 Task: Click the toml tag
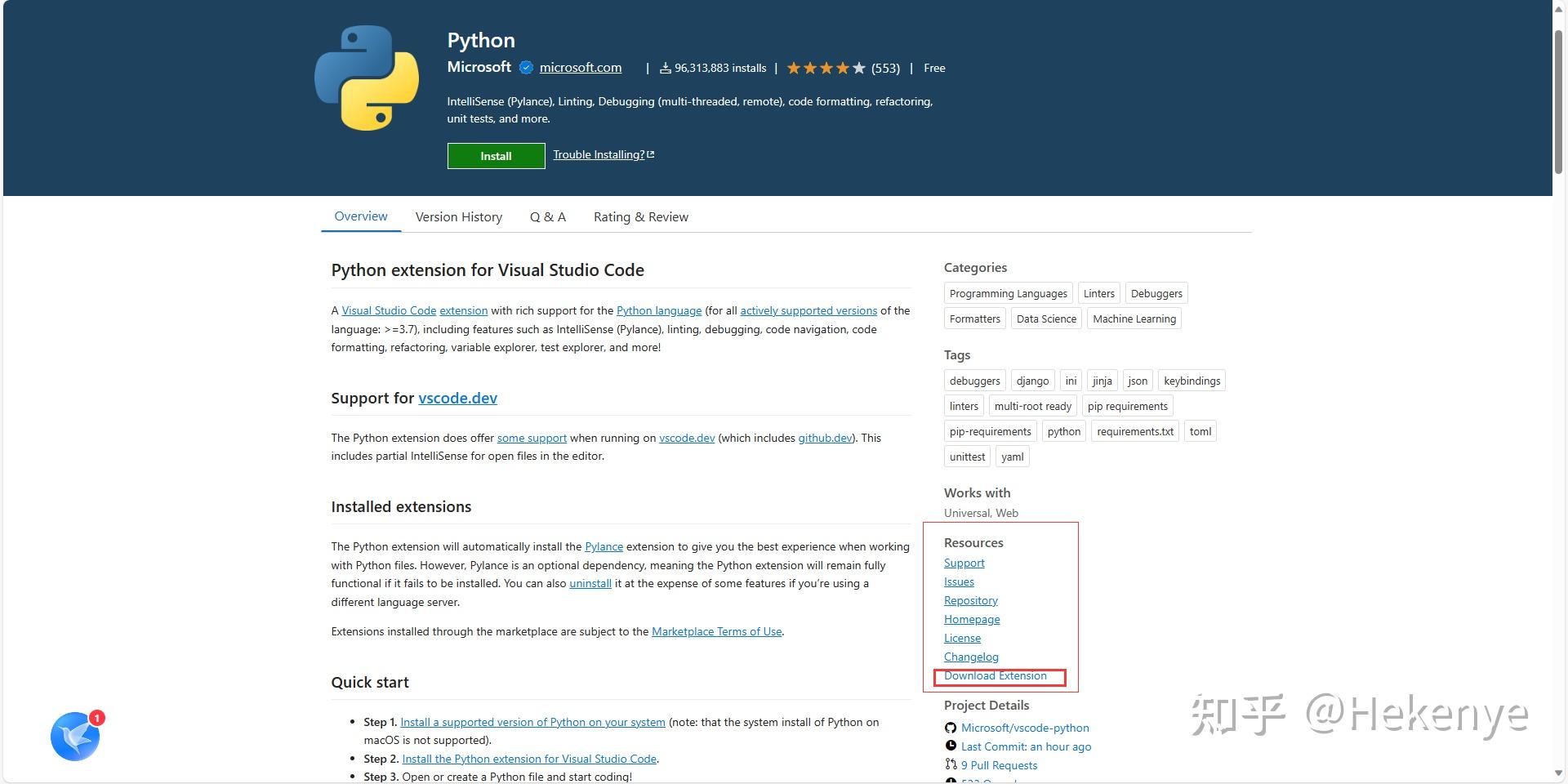click(1200, 431)
